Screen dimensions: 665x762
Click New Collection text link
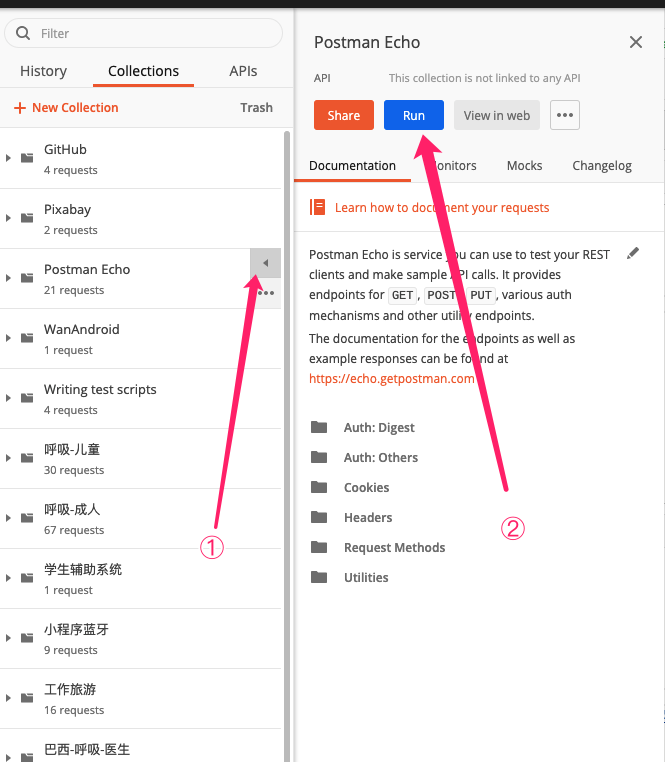pyautogui.click(x=75, y=107)
